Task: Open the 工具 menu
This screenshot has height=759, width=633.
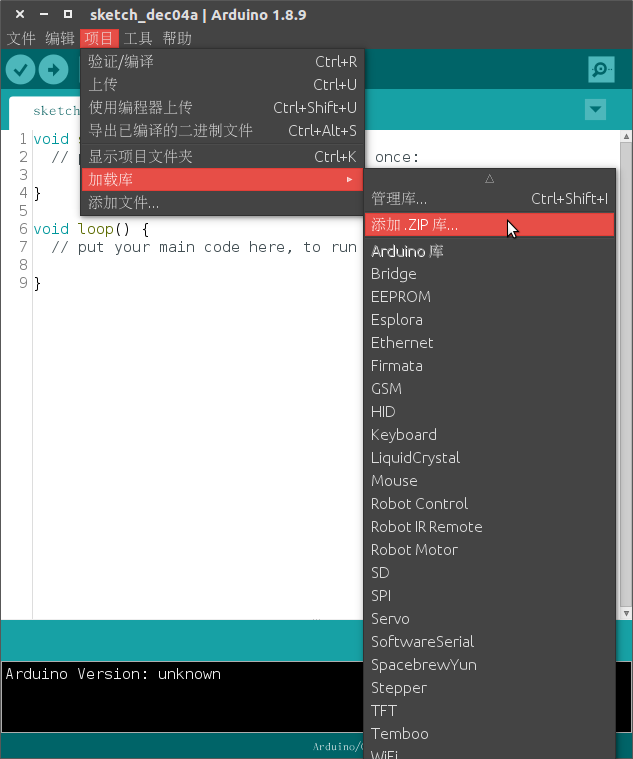Action: click(138, 38)
